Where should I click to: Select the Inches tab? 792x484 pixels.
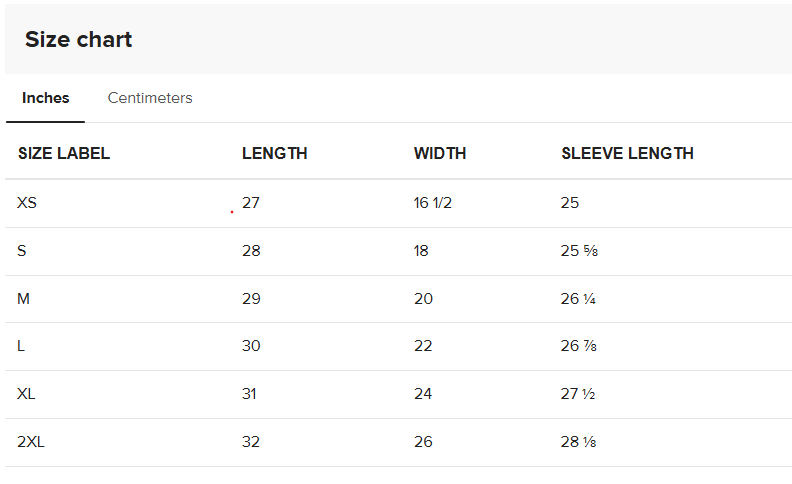point(45,98)
